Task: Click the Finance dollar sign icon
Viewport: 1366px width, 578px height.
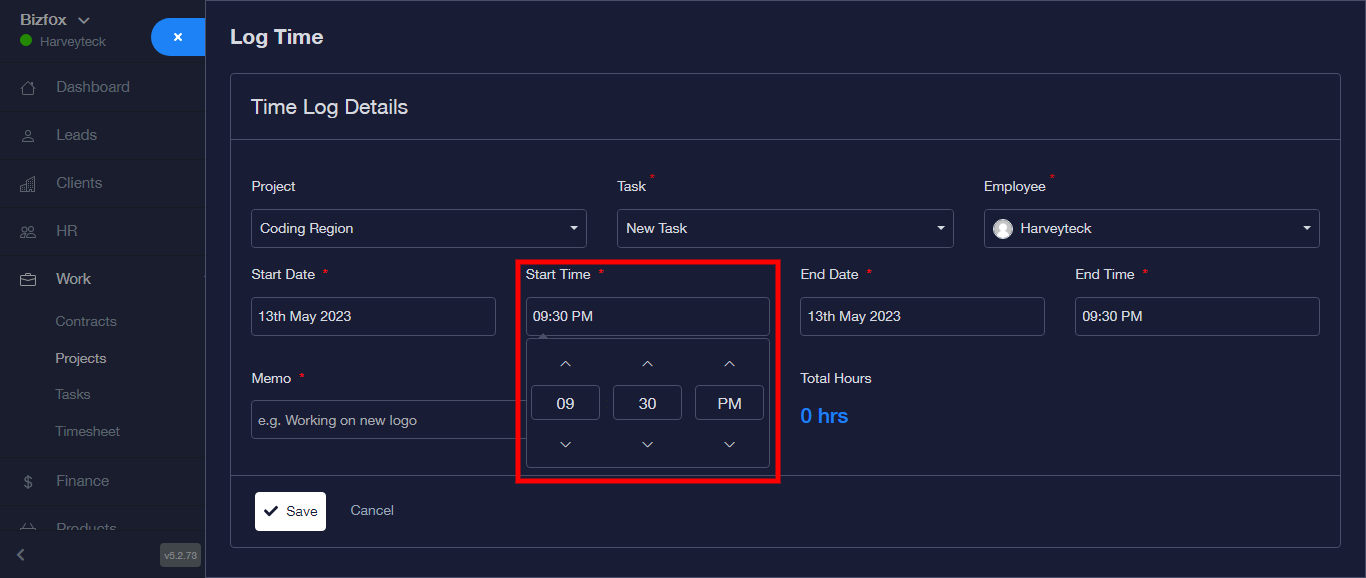Action: point(28,482)
